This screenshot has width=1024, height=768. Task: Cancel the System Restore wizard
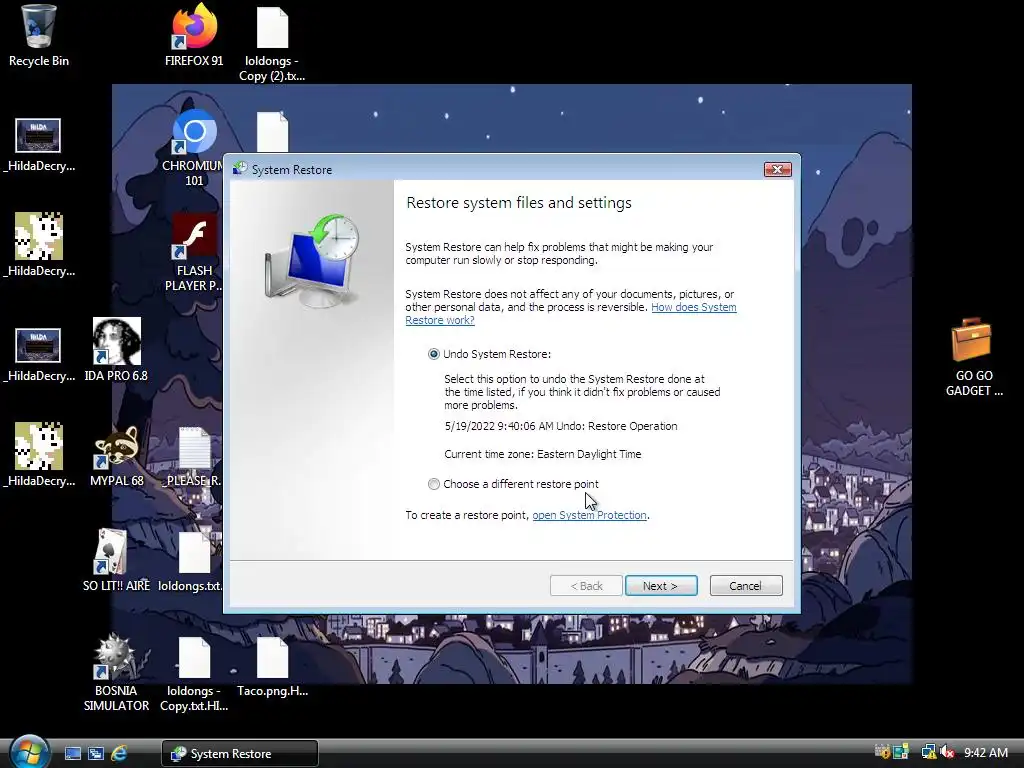[746, 586]
